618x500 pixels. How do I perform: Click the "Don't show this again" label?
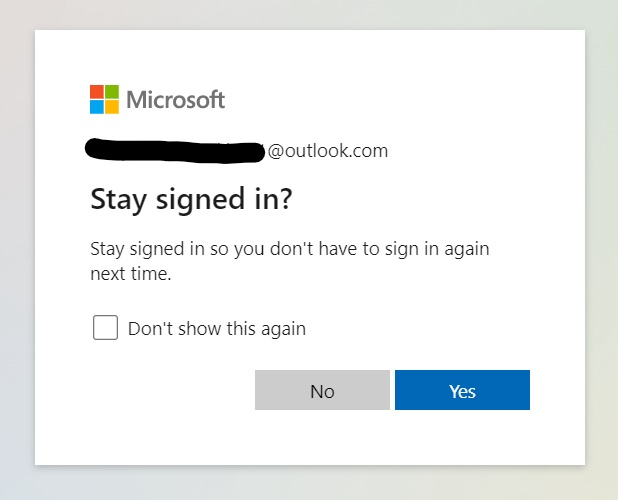click(x=217, y=328)
